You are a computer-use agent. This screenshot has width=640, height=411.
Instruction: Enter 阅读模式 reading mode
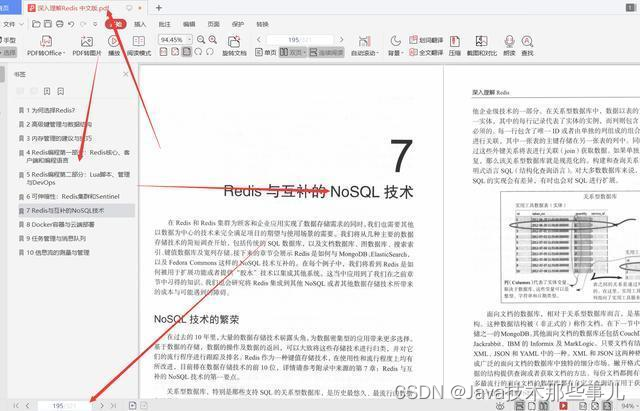pos(139,46)
